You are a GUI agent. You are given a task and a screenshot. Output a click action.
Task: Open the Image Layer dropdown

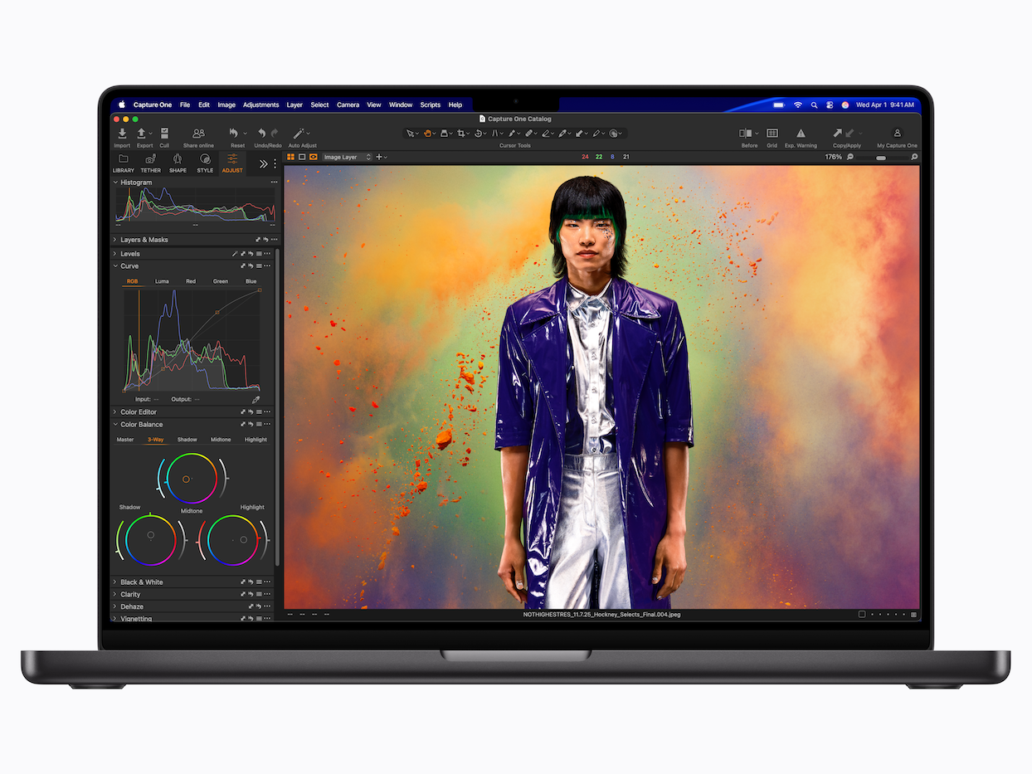click(x=346, y=157)
